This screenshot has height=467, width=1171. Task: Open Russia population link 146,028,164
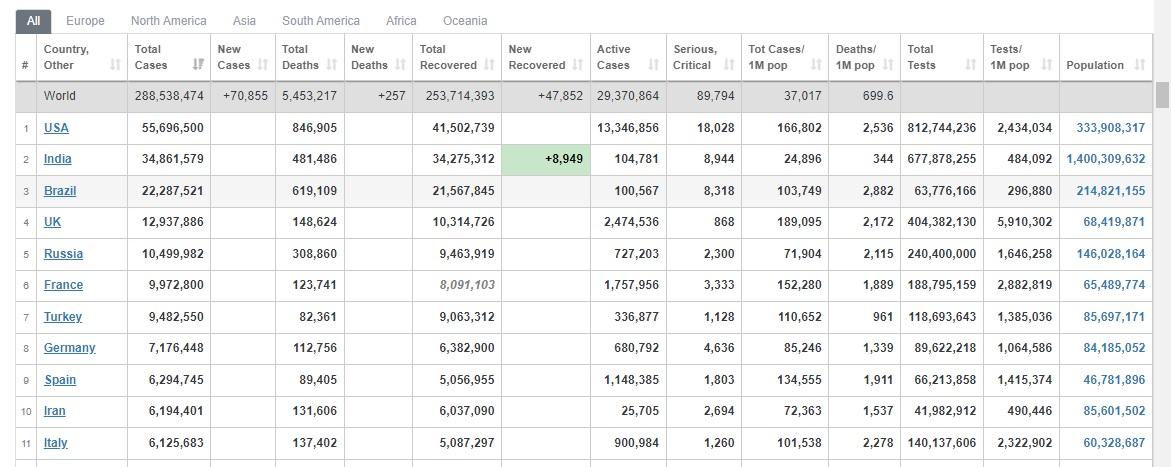(1111, 253)
